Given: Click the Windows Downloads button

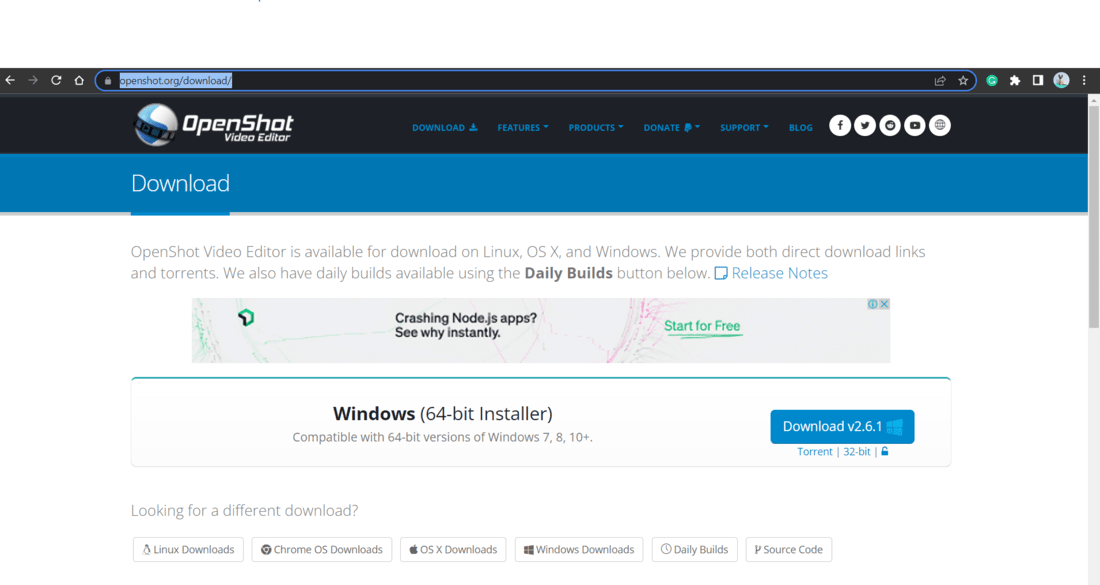Looking at the screenshot, I should [579, 549].
